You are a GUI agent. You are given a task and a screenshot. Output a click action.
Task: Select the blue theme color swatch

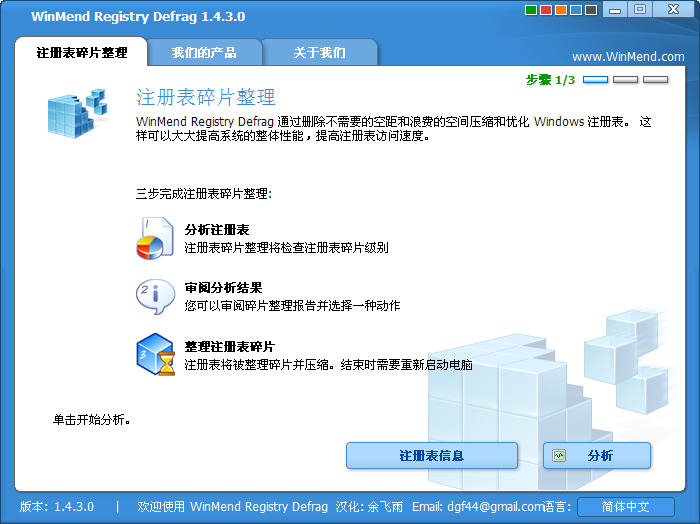[x=576, y=10]
